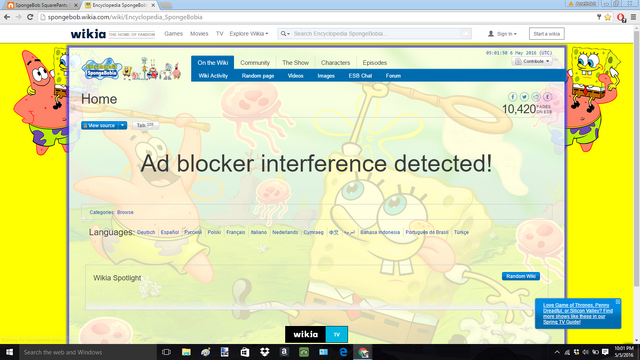The image size is (640, 360).
Task: Open the Community tab
Action: pyautogui.click(x=255, y=62)
